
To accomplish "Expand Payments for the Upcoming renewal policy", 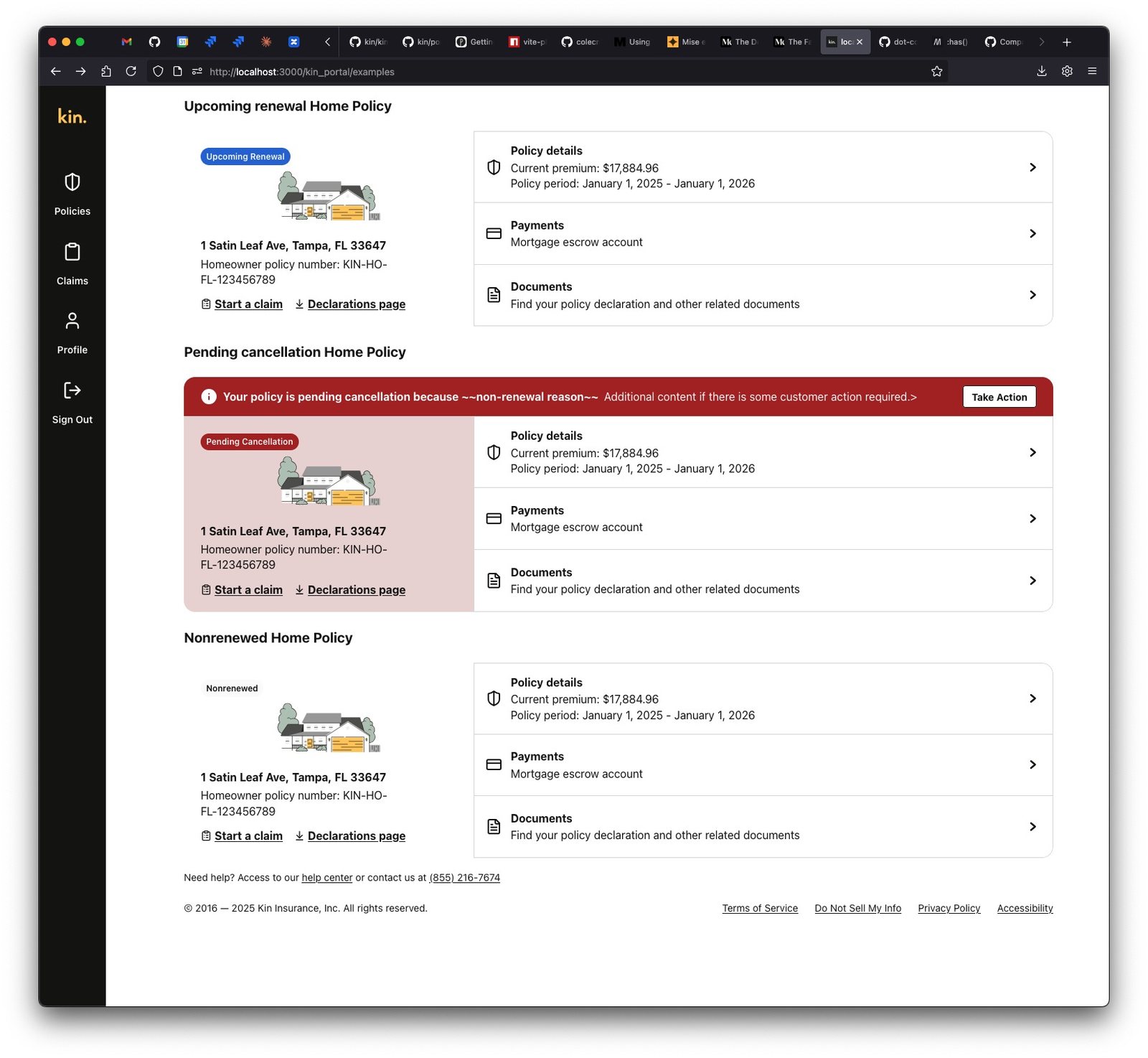I will pos(763,234).
